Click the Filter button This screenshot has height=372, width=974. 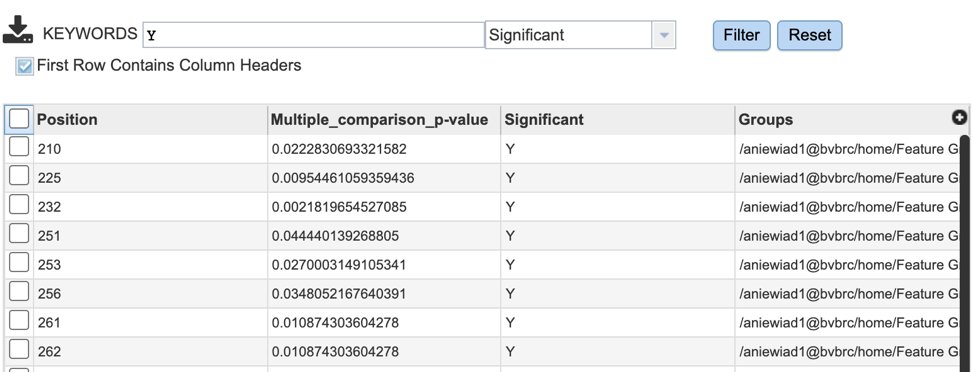[742, 35]
